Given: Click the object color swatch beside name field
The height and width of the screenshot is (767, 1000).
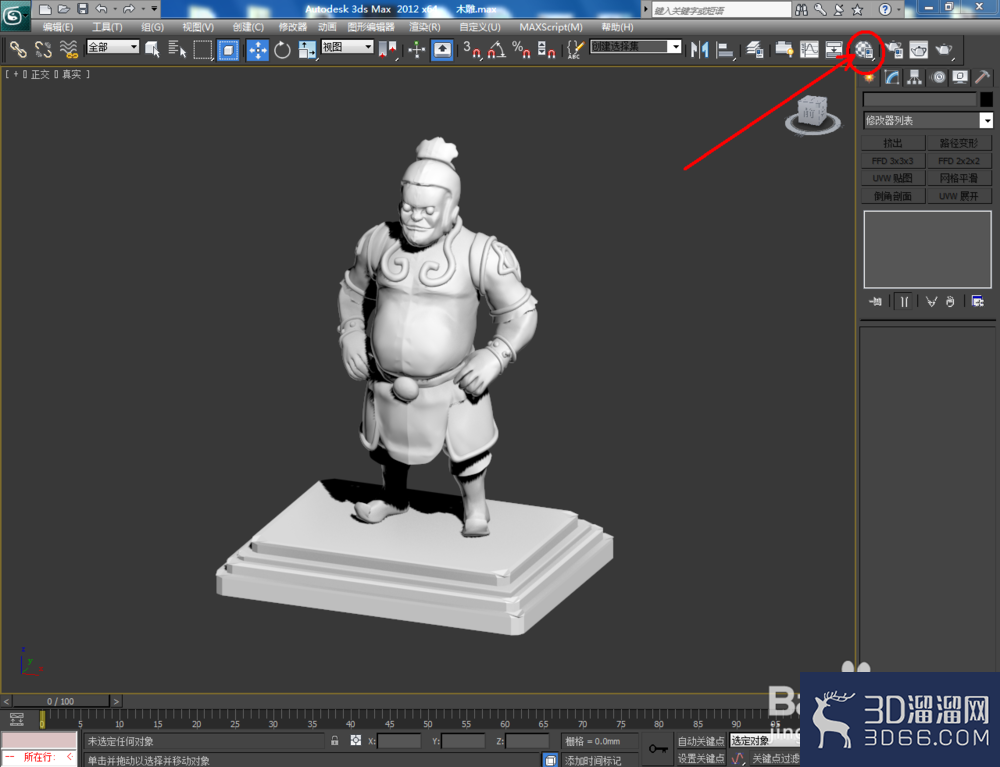Looking at the screenshot, I should coord(986,99).
